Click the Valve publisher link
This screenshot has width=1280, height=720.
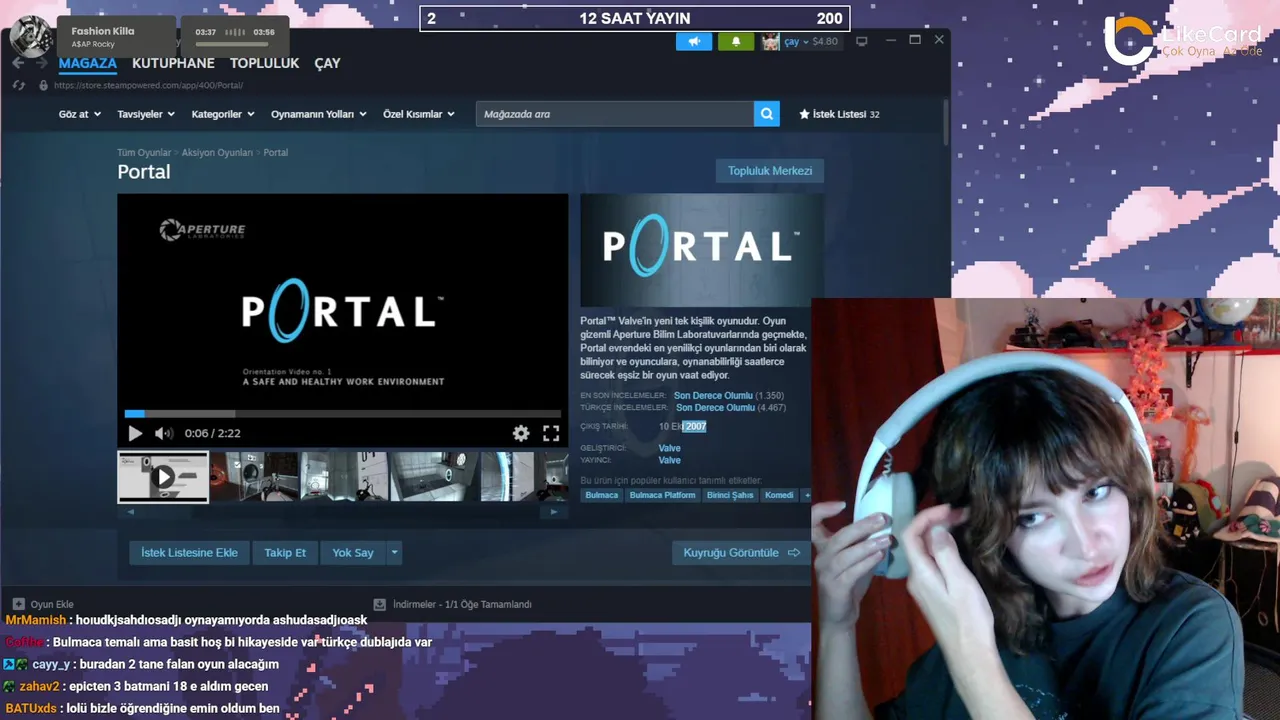click(669, 460)
